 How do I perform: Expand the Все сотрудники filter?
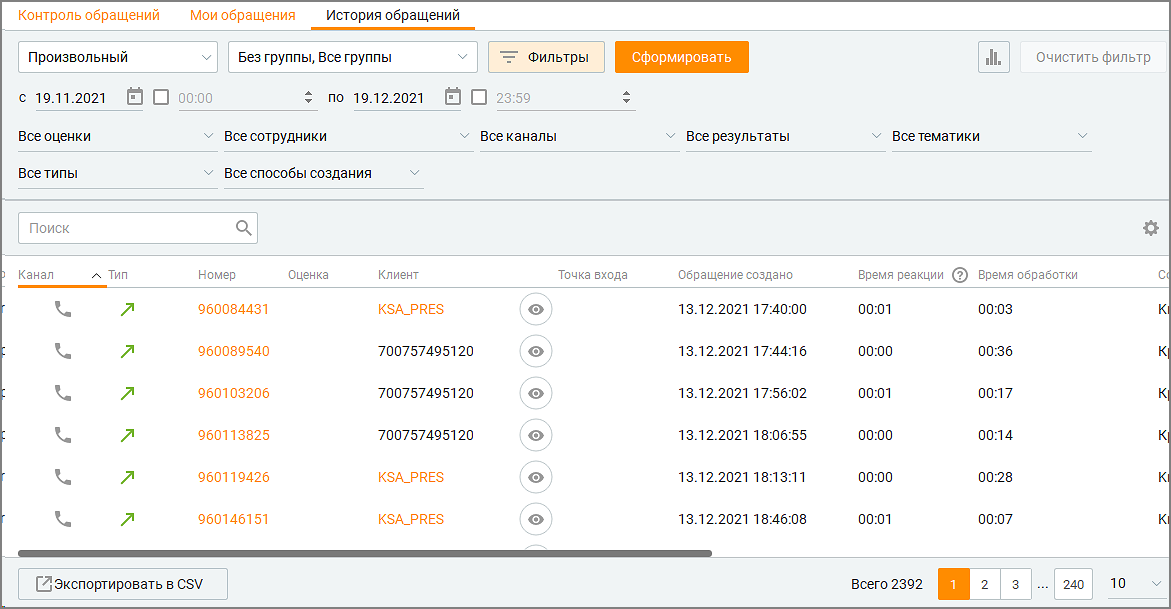pyautogui.click(x=349, y=136)
